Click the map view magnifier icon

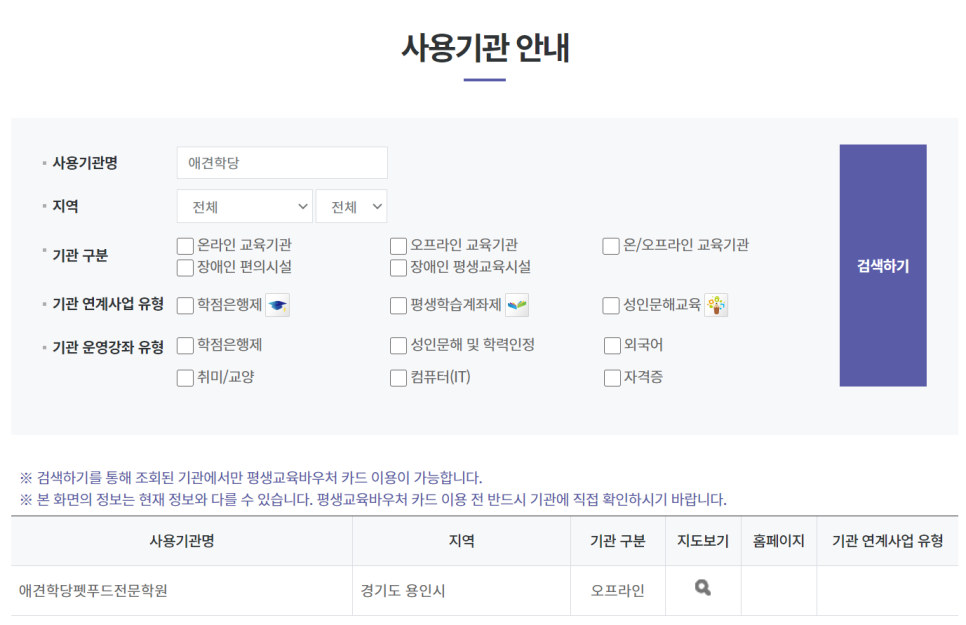point(703,589)
